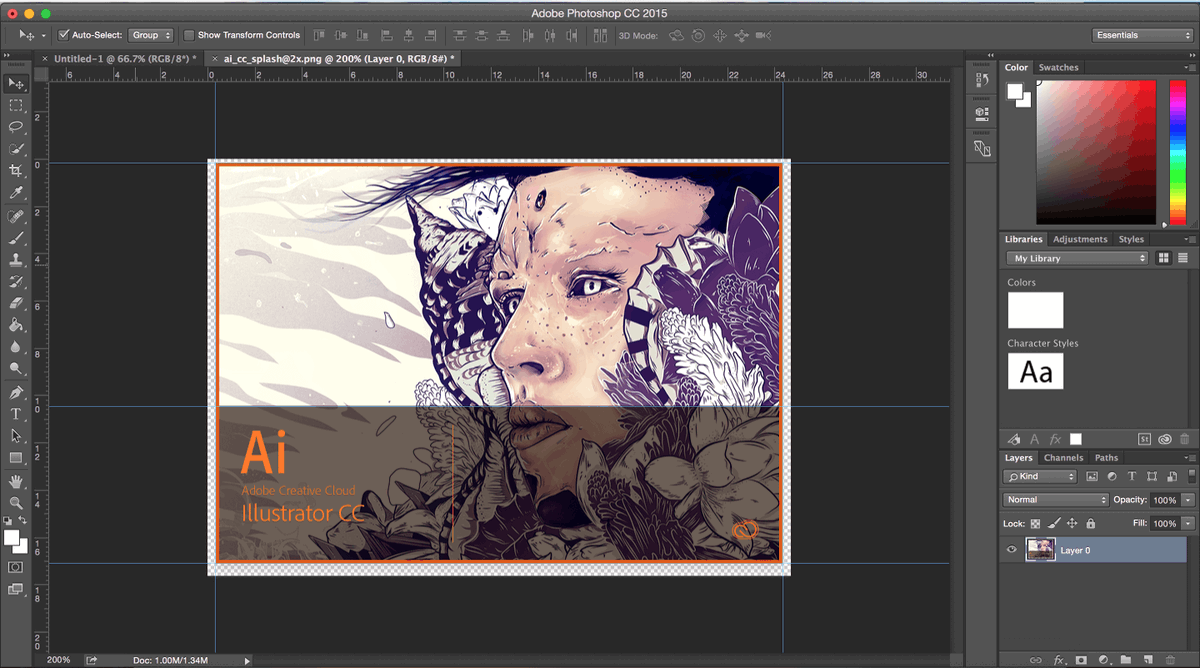
Task: Select the History Brush tool
Action: [x=16, y=283]
